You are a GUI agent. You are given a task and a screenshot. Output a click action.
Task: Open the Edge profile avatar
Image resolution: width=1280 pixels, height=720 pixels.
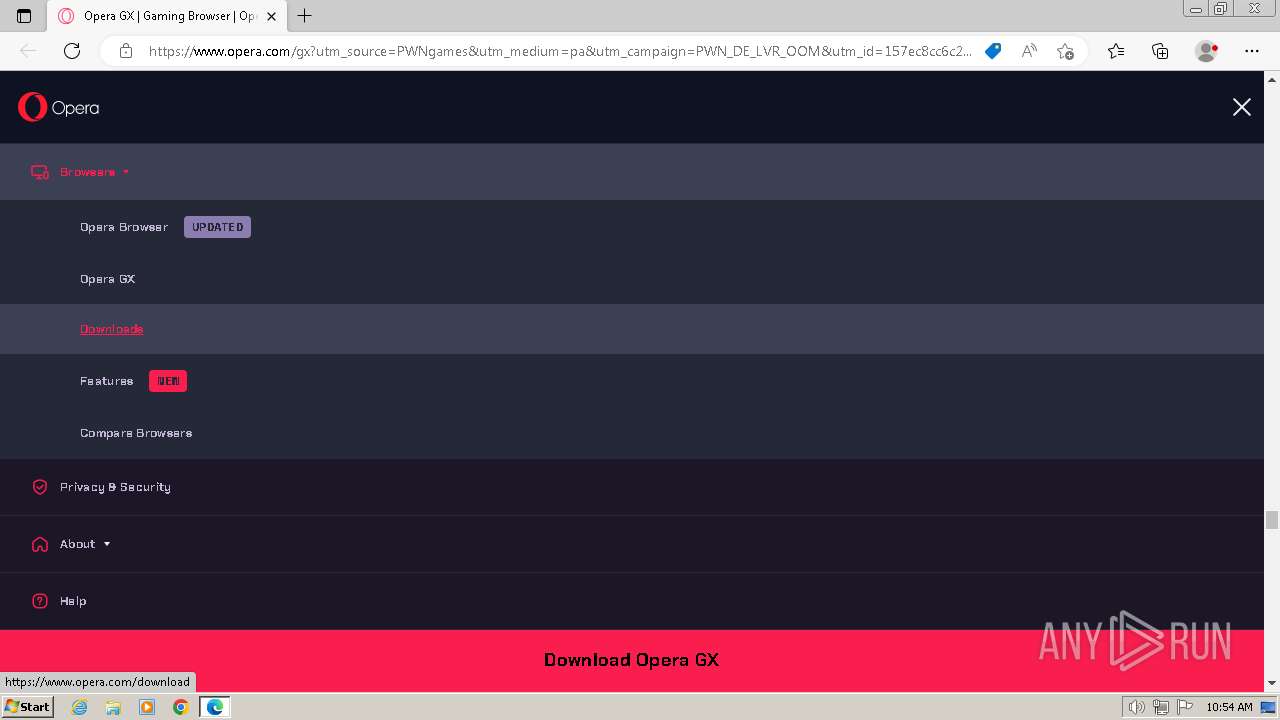click(1206, 51)
